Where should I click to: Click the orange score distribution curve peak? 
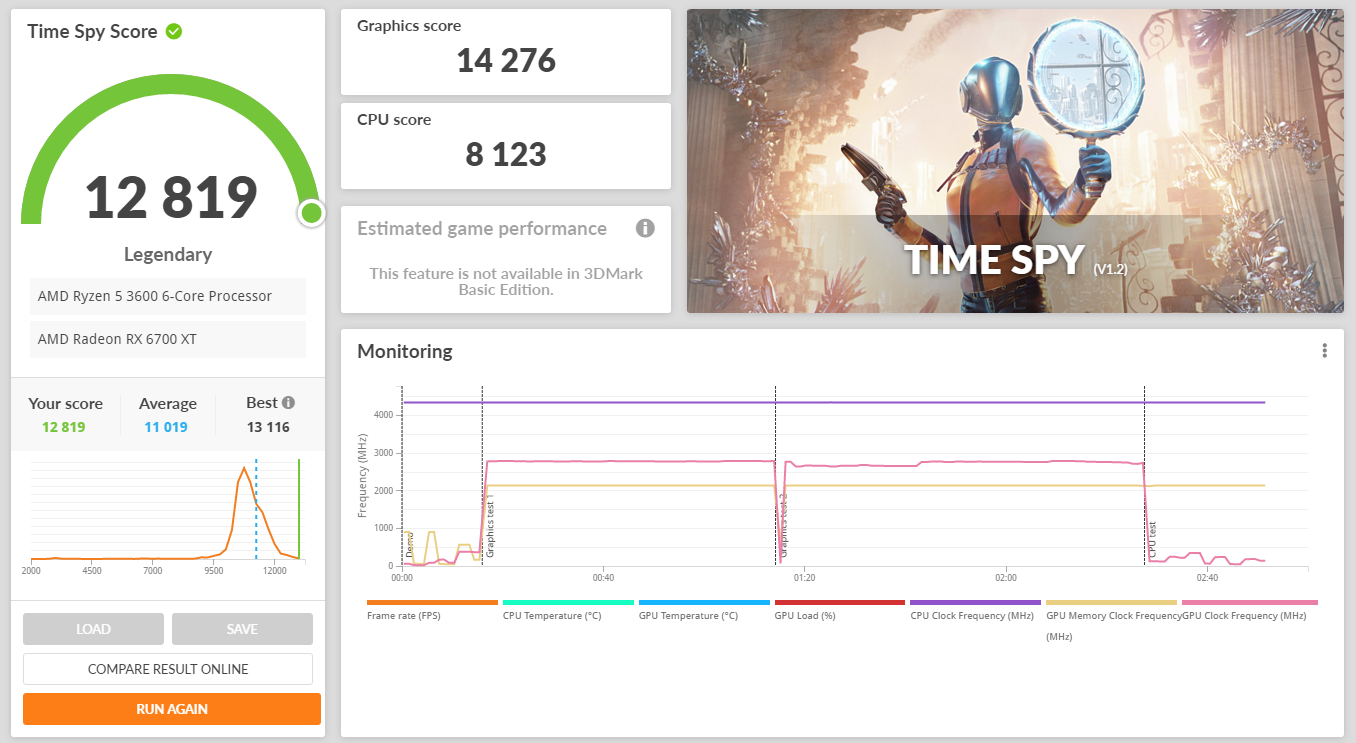(243, 468)
